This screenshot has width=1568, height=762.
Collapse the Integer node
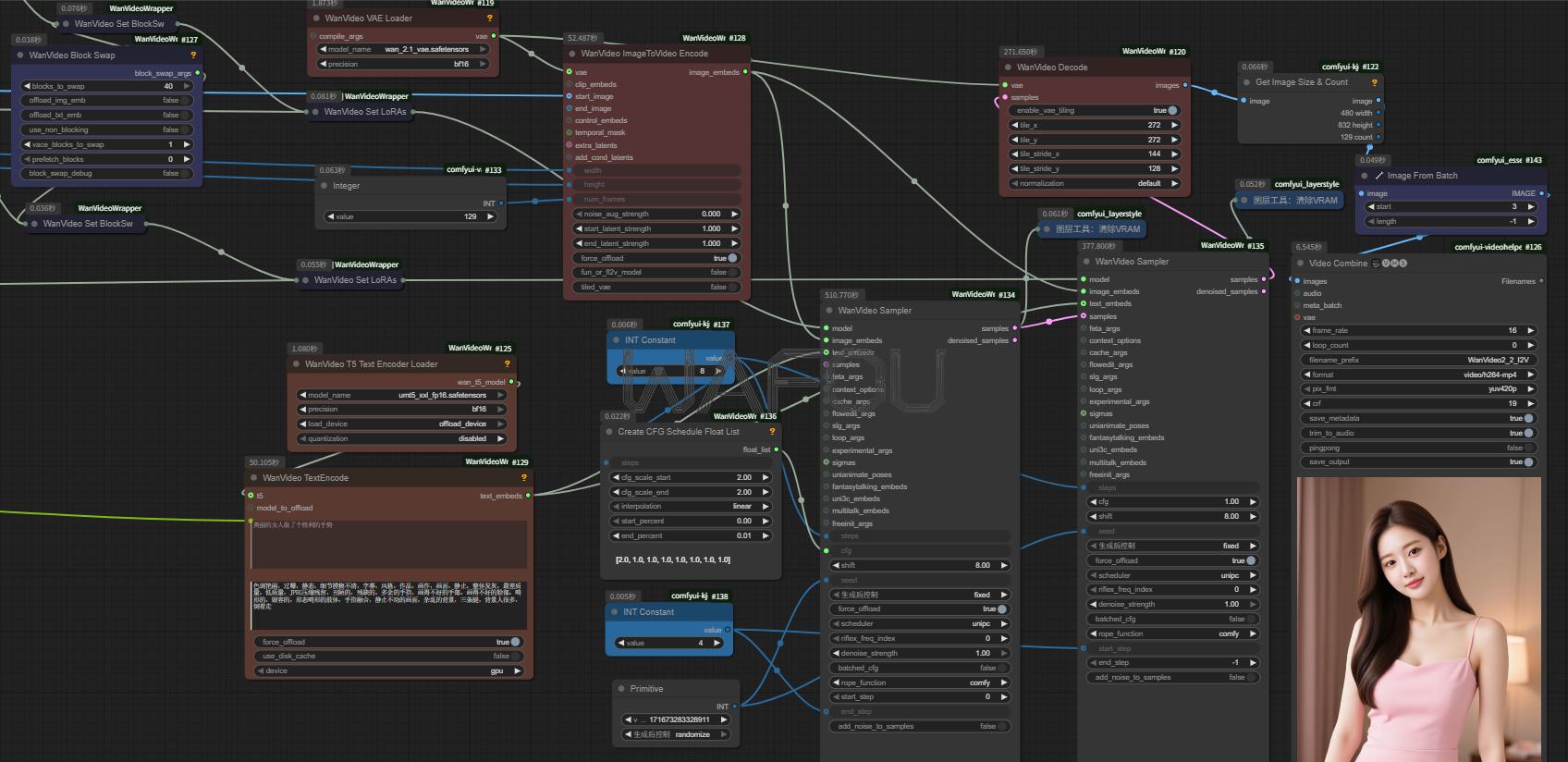click(x=325, y=186)
